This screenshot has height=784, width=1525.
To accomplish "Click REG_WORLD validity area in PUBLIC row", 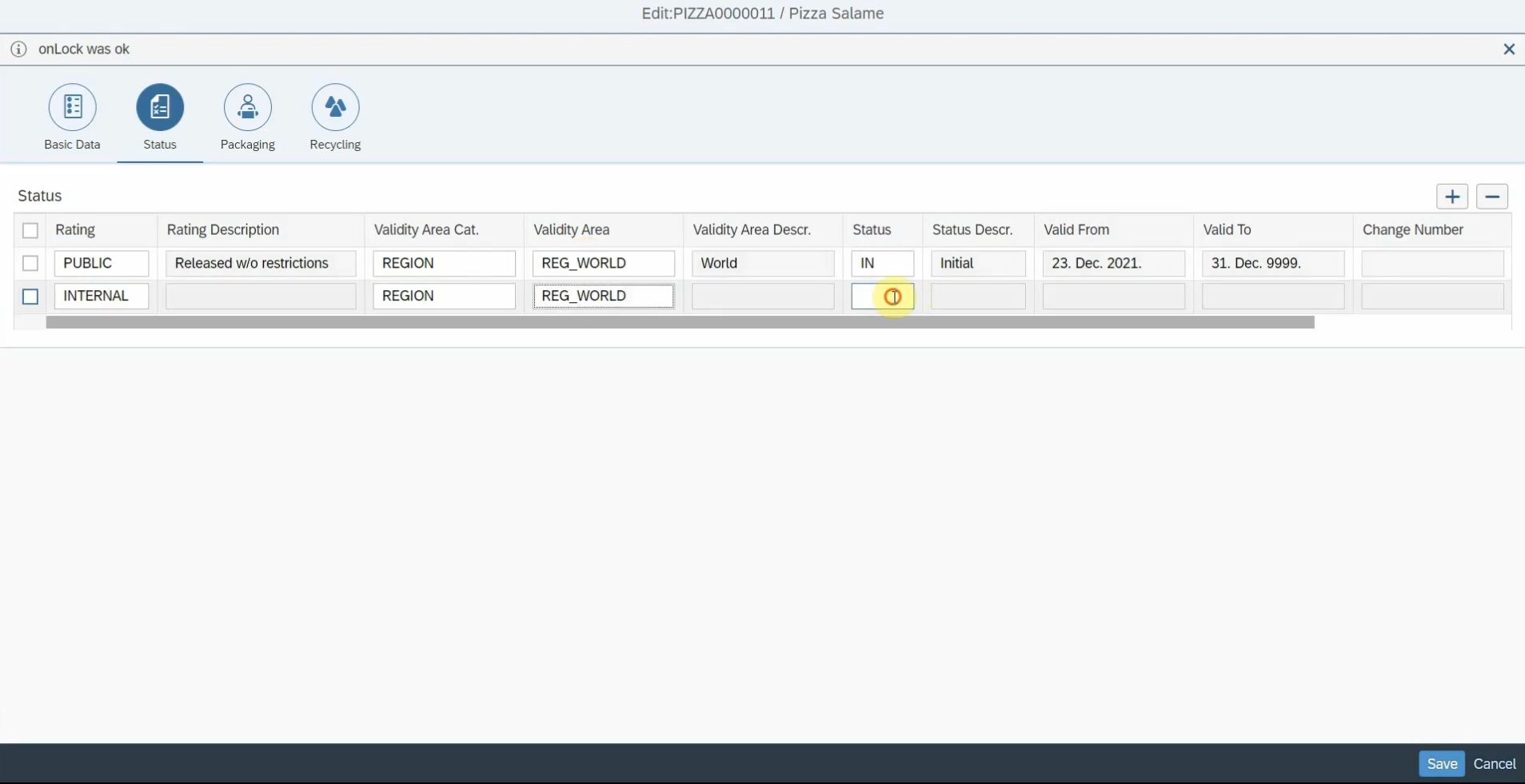I will coord(604,263).
